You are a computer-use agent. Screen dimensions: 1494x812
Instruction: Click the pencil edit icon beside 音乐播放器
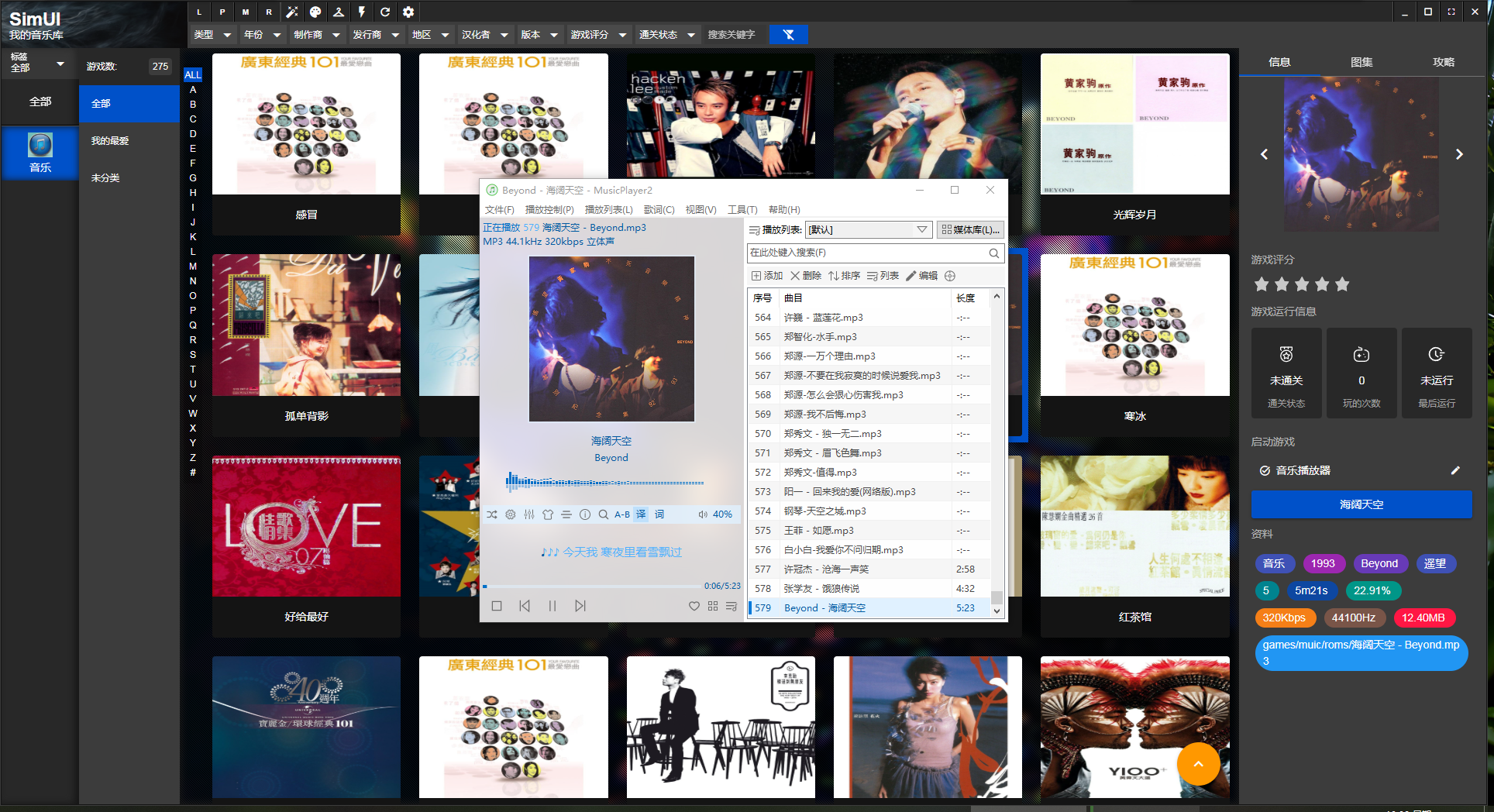[1455, 470]
